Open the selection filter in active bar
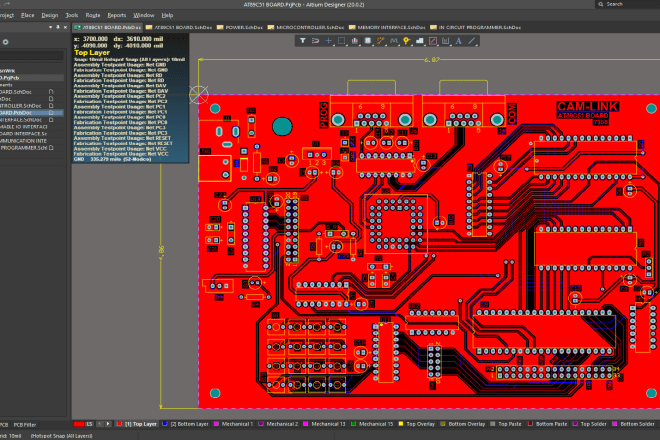Viewport: 660px width, 440px height. coord(302,41)
